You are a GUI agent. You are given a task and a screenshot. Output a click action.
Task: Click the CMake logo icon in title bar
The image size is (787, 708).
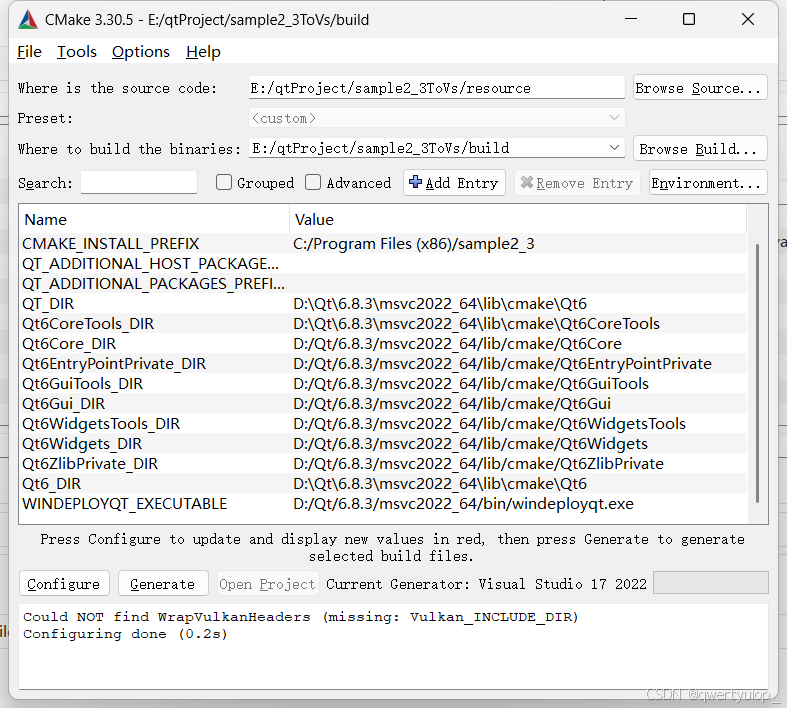(x=28, y=20)
